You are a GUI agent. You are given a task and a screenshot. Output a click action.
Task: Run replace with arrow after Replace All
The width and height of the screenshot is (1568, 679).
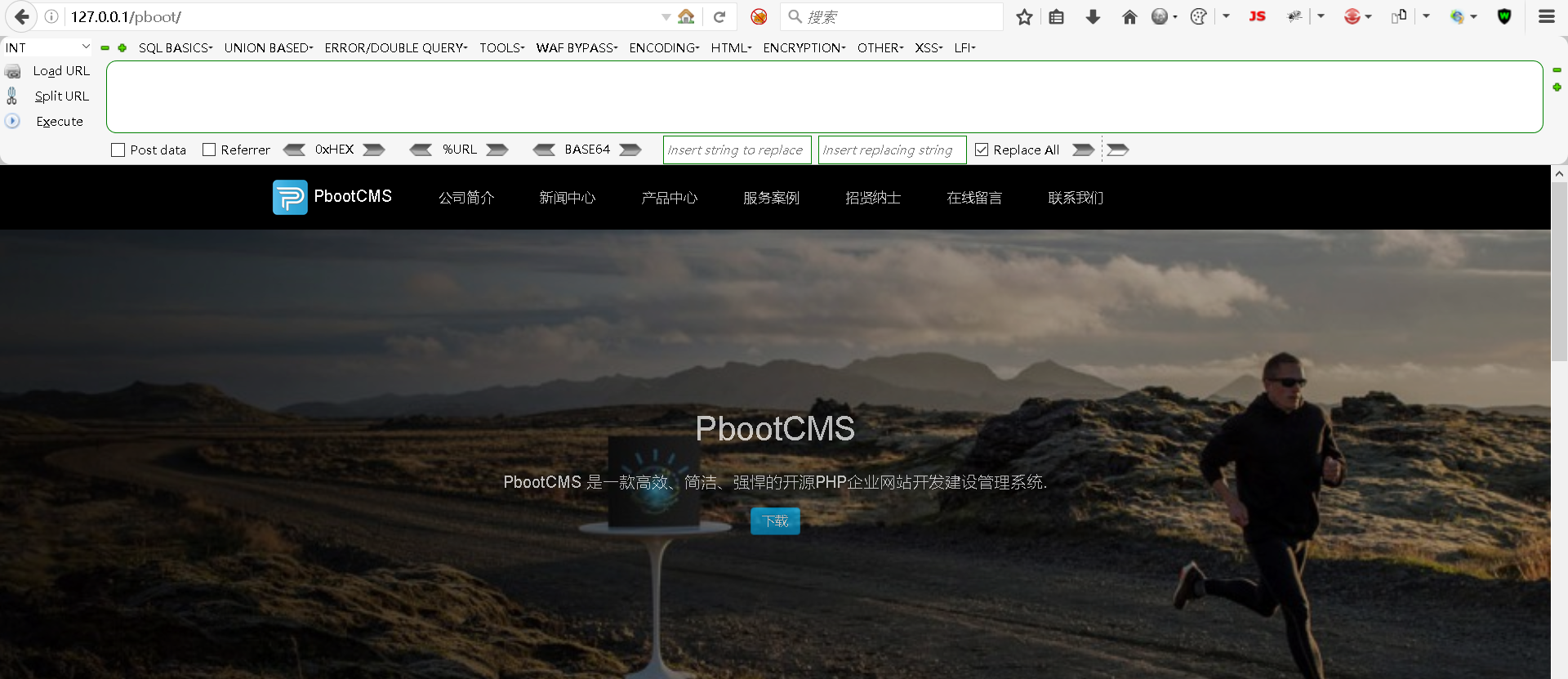[x=1083, y=150]
